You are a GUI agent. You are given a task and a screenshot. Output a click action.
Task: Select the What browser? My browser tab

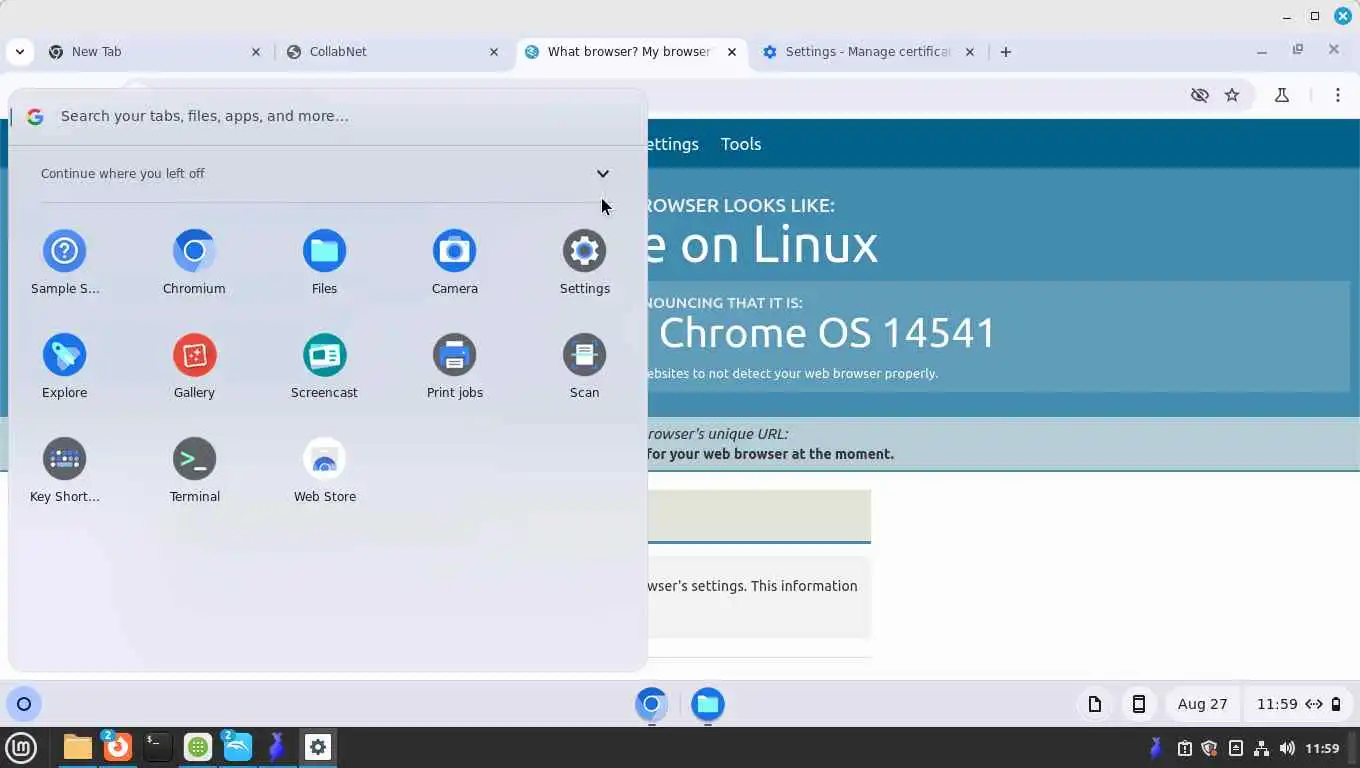[x=632, y=52]
